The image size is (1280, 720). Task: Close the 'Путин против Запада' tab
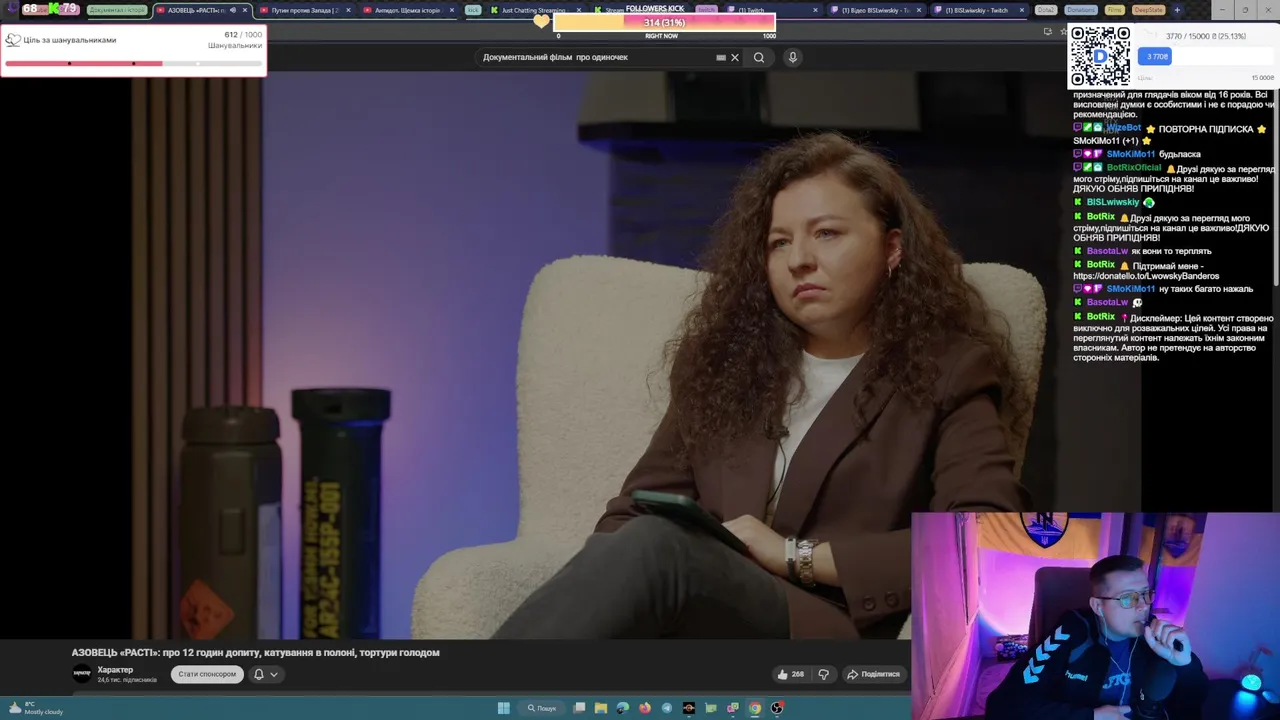click(x=348, y=10)
